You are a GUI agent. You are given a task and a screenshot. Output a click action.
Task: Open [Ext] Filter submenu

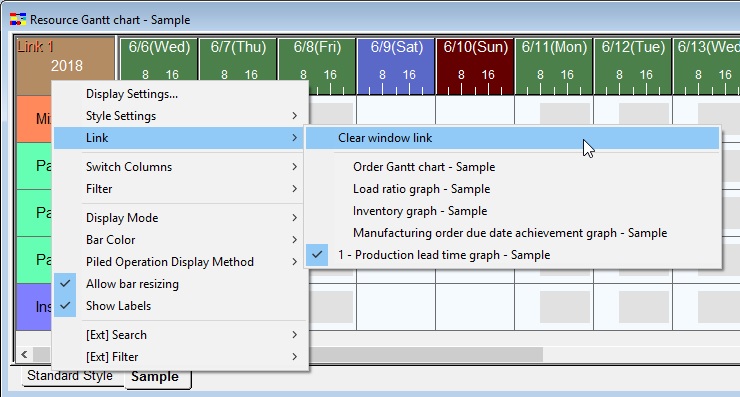coord(180,357)
